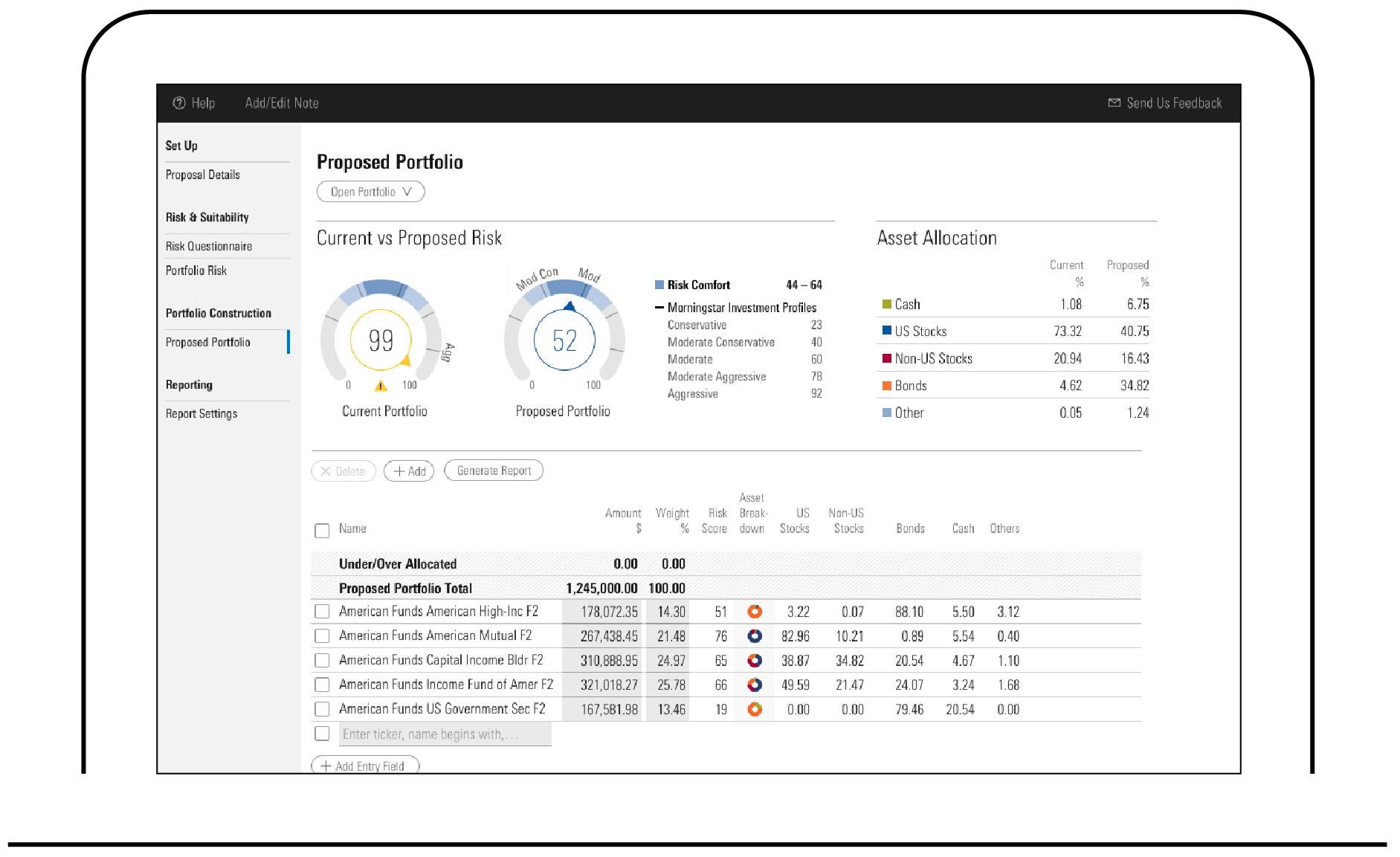Click the Help question mark icon
This screenshot has width=1400, height=857.
(179, 103)
